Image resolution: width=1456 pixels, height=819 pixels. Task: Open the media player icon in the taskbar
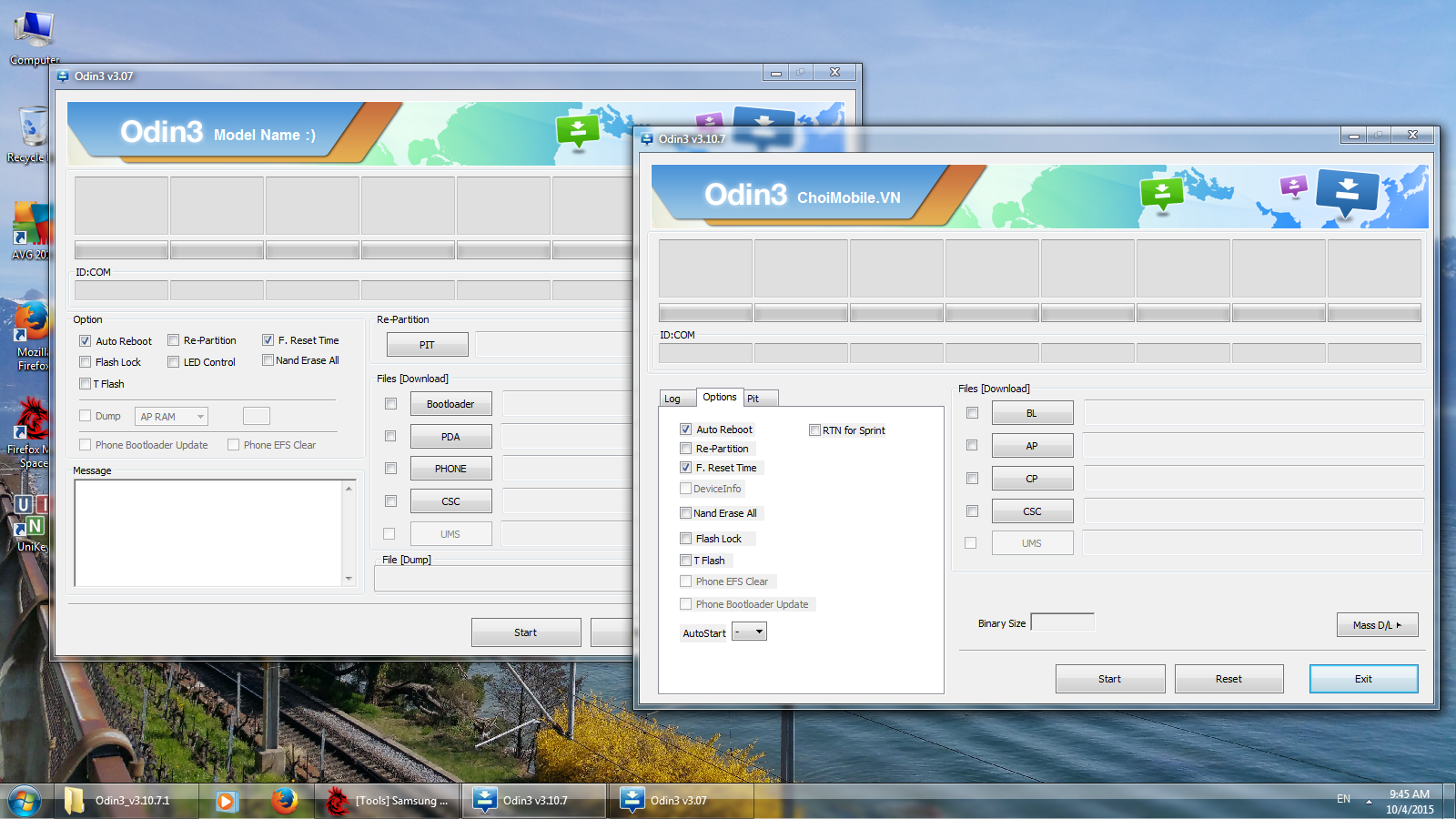coord(227,801)
